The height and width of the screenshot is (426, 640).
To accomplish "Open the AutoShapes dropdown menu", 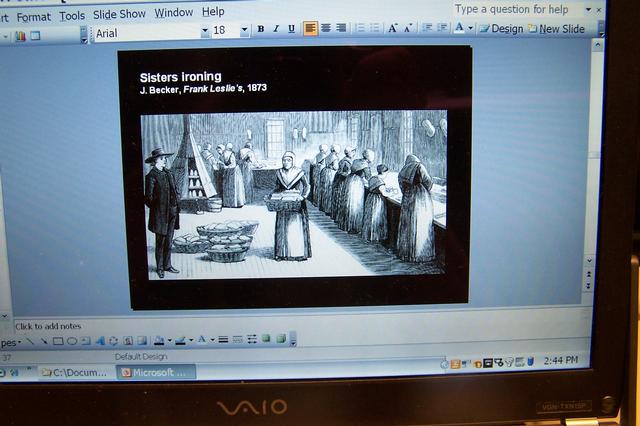I will [10, 343].
